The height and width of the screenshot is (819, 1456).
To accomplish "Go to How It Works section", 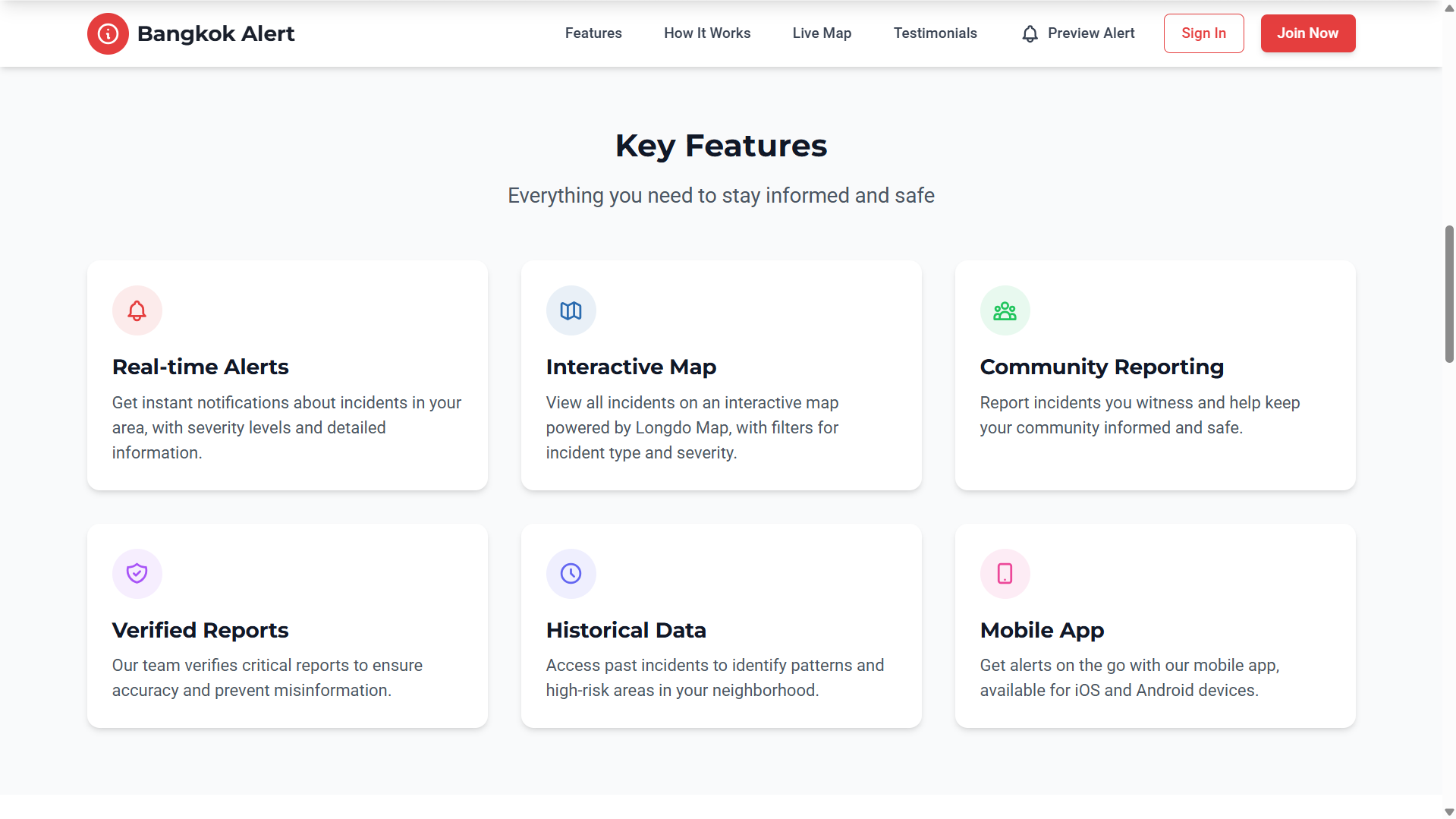I will click(x=706, y=33).
